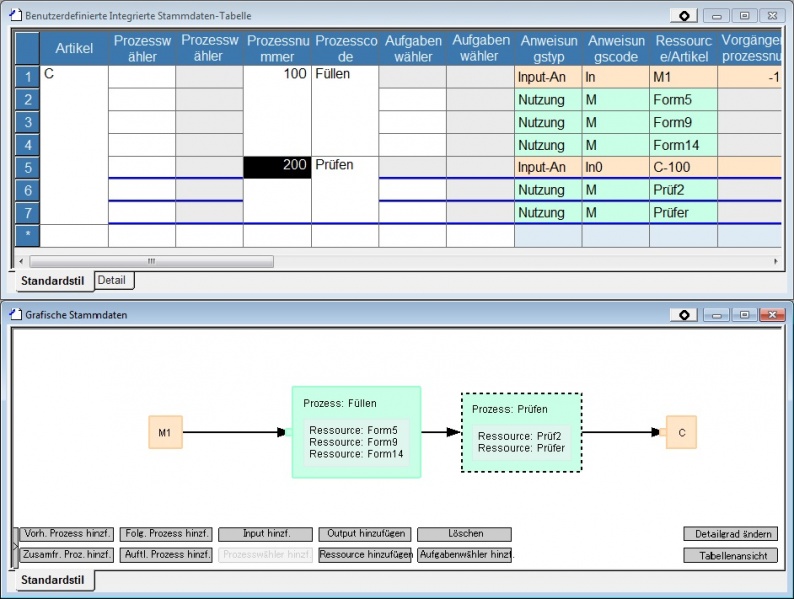The height and width of the screenshot is (599, 794).
Task: Click the Vorh. Prozess hinzf. button
Action: [68, 534]
